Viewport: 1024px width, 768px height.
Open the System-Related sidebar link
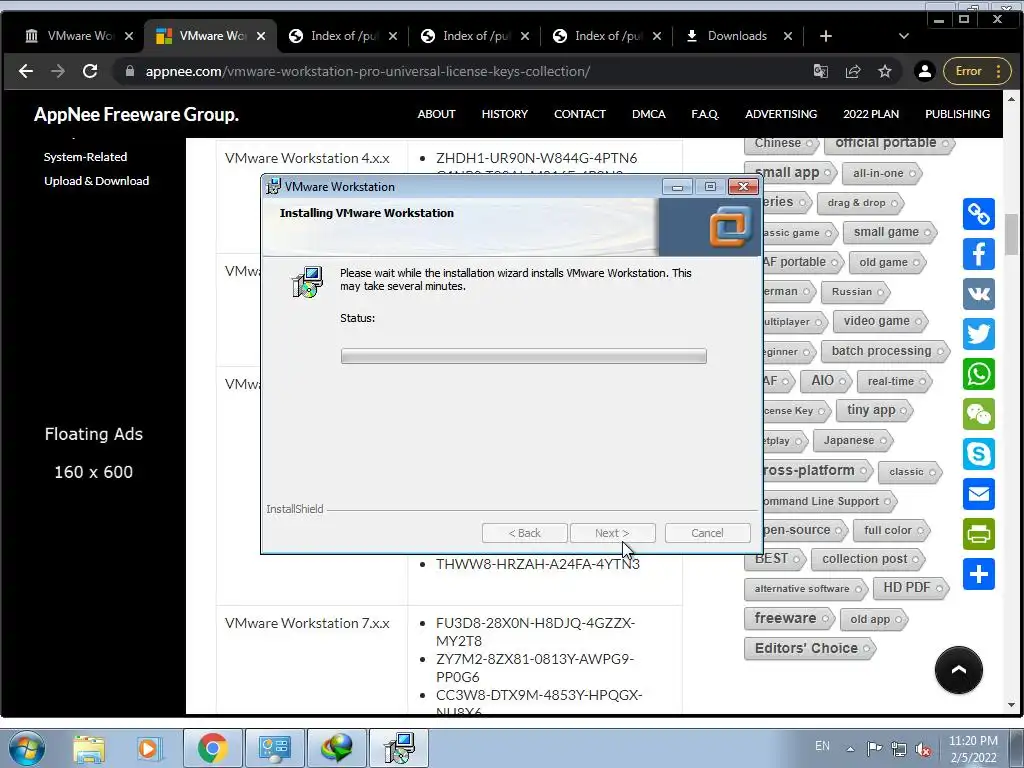point(86,157)
